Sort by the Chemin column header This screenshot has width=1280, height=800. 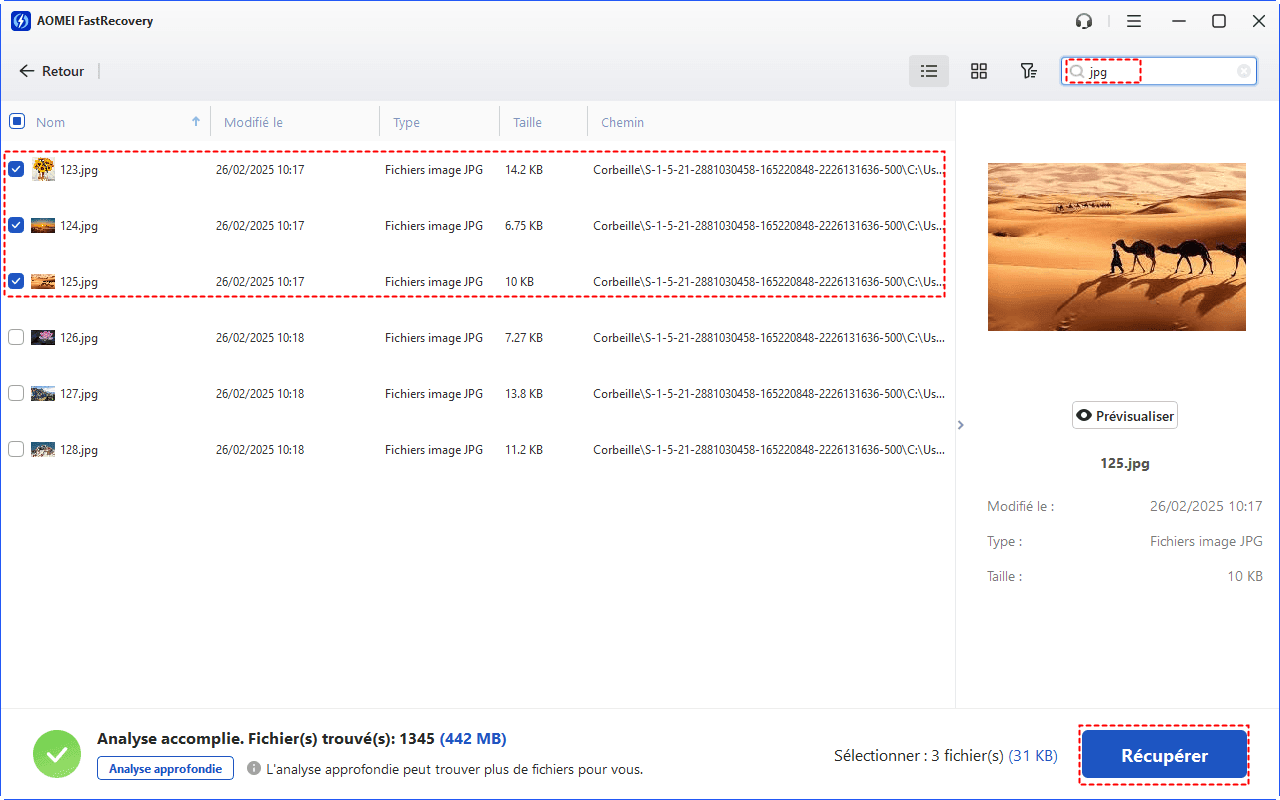[622, 122]
